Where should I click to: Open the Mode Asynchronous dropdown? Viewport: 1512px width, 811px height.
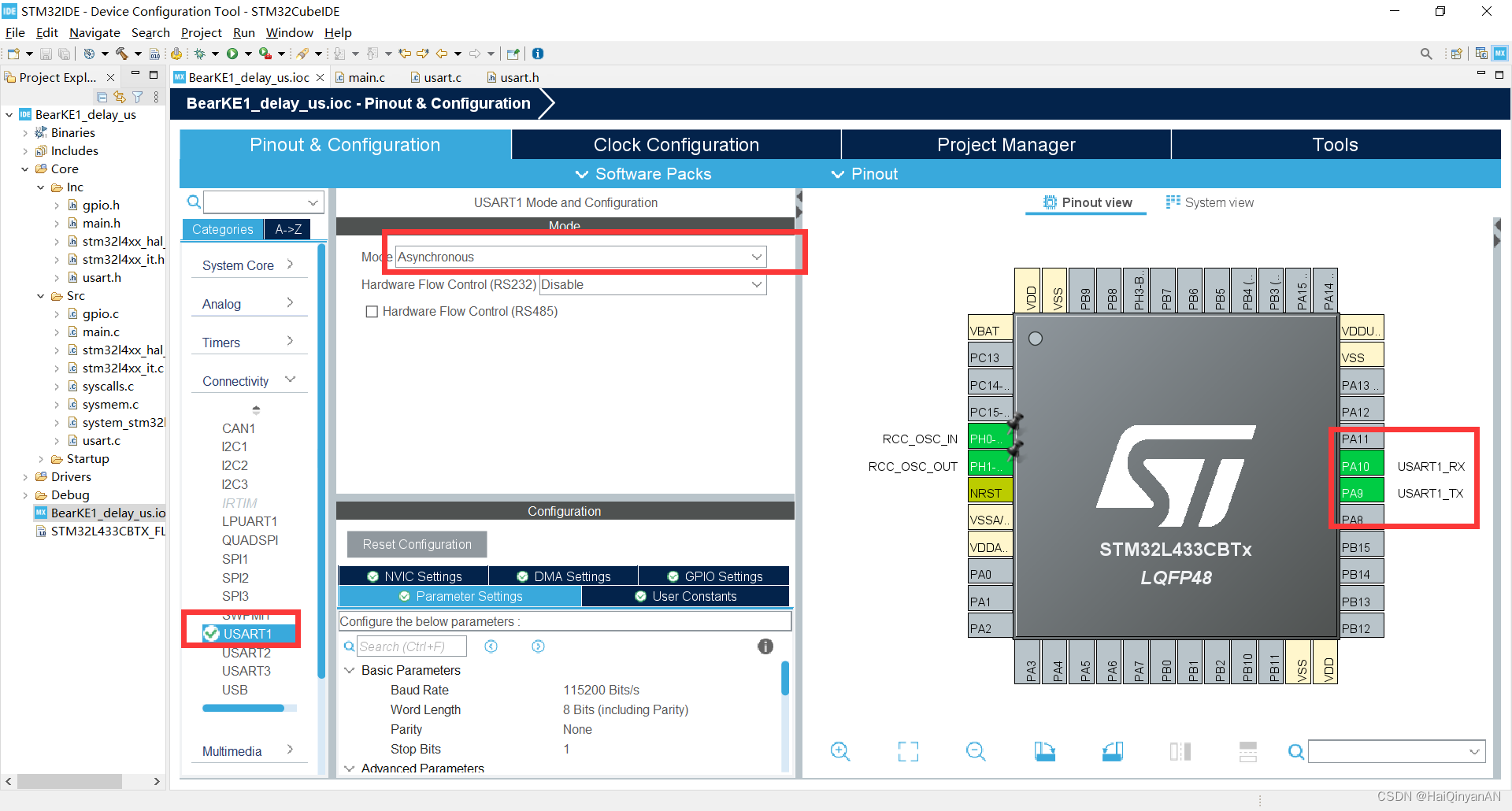click(x=580, y=257)
